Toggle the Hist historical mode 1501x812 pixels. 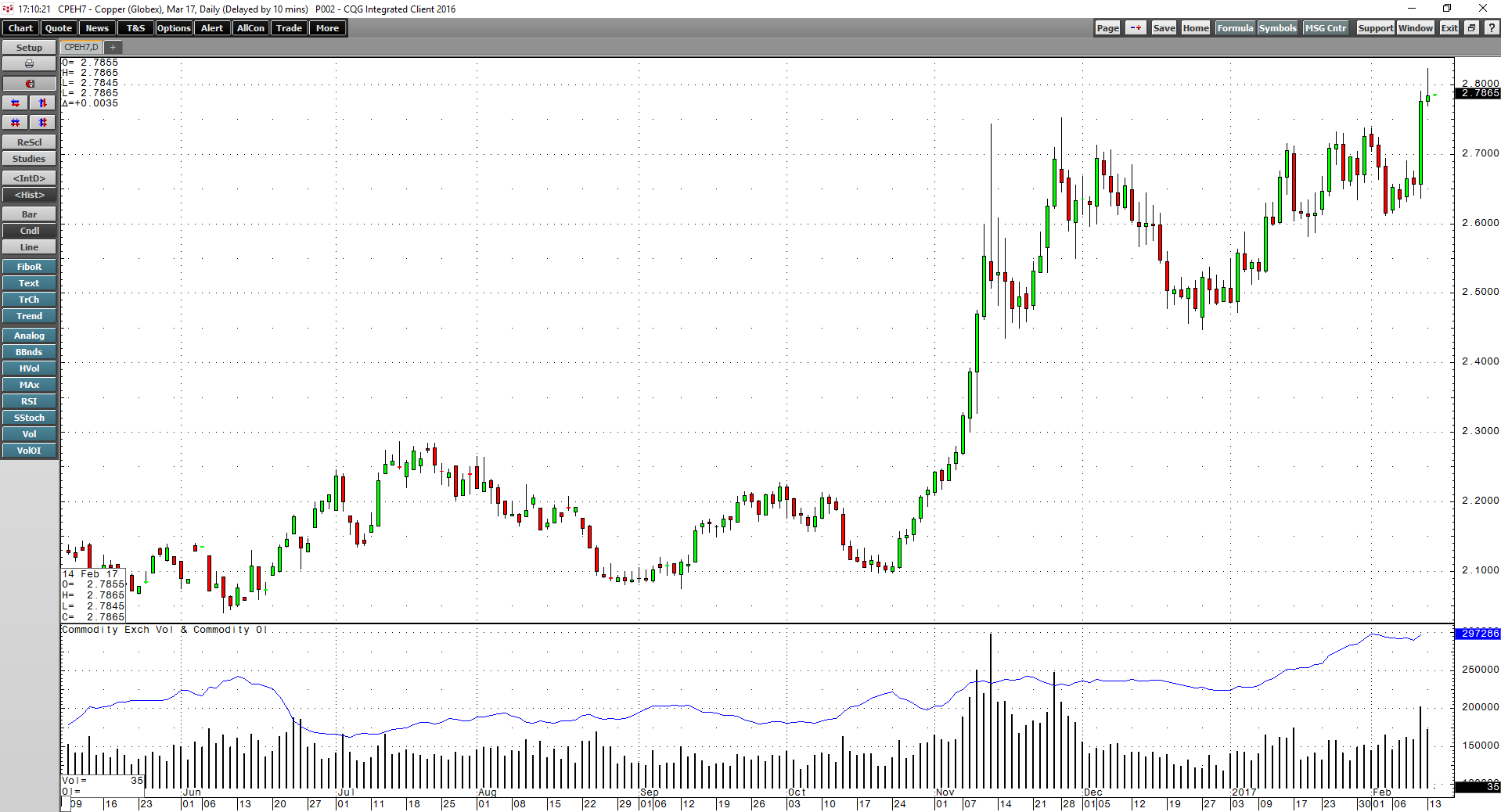coord(29,195)
